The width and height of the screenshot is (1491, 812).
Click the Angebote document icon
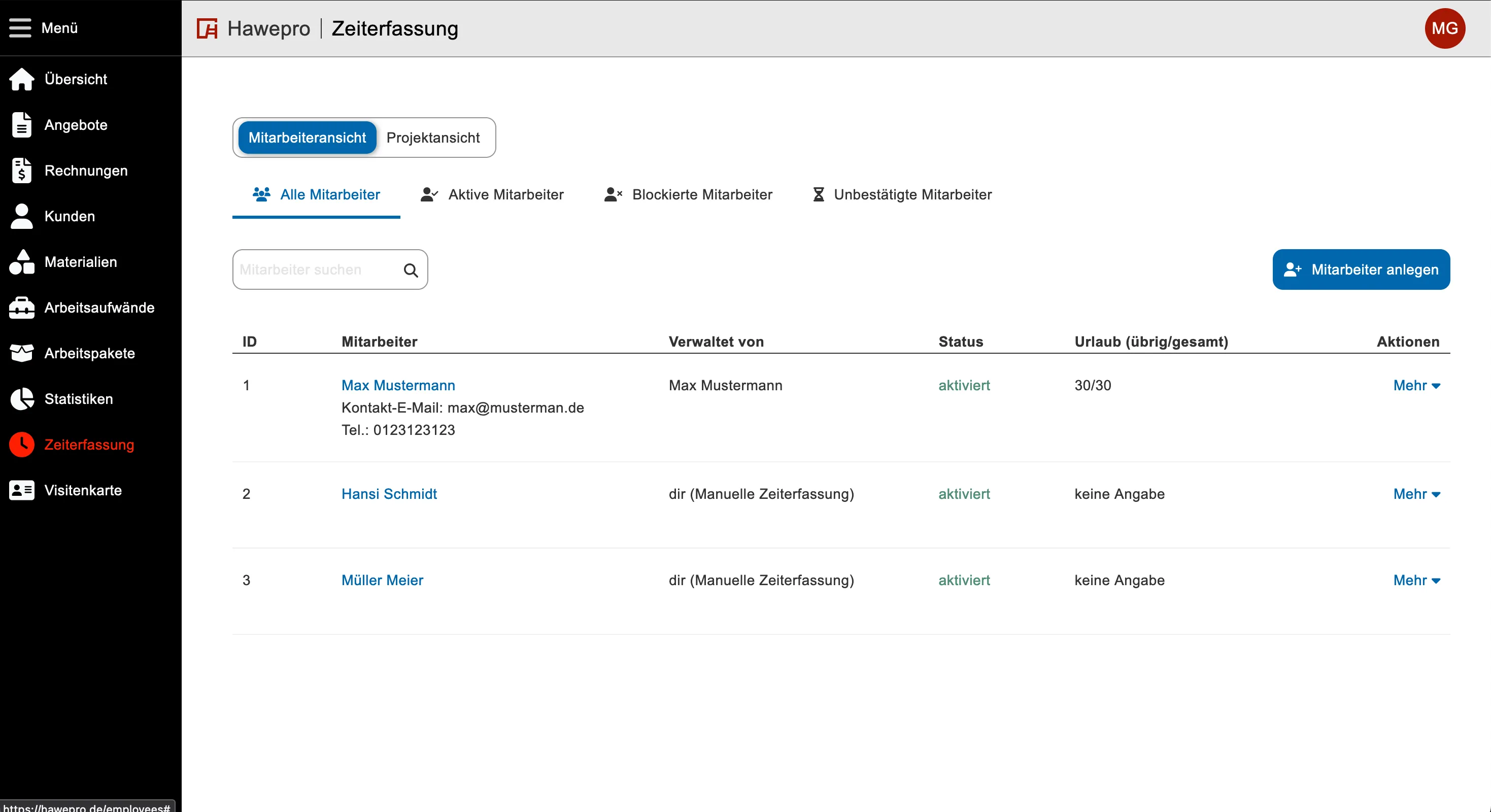pos(22,125)
